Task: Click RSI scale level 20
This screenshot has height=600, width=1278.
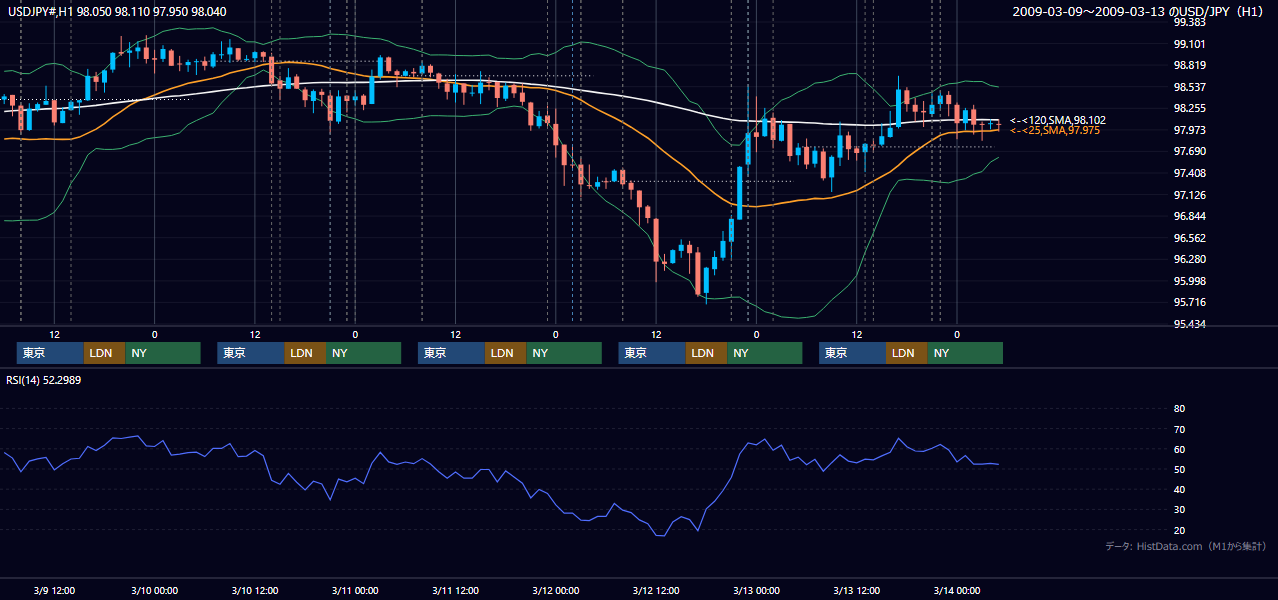Action: click(1179, 530)
